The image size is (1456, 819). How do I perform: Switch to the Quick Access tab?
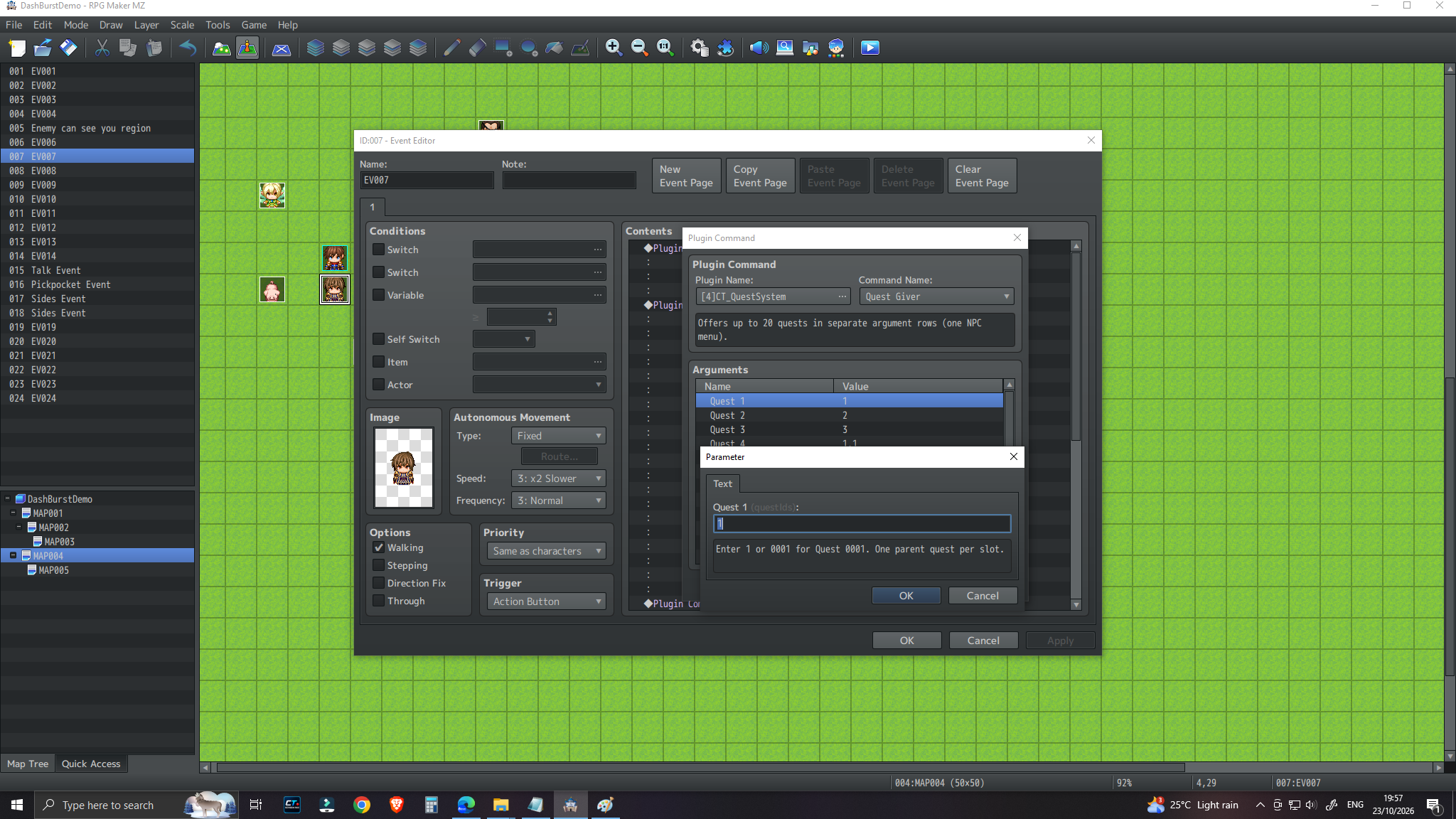(91, 764)
